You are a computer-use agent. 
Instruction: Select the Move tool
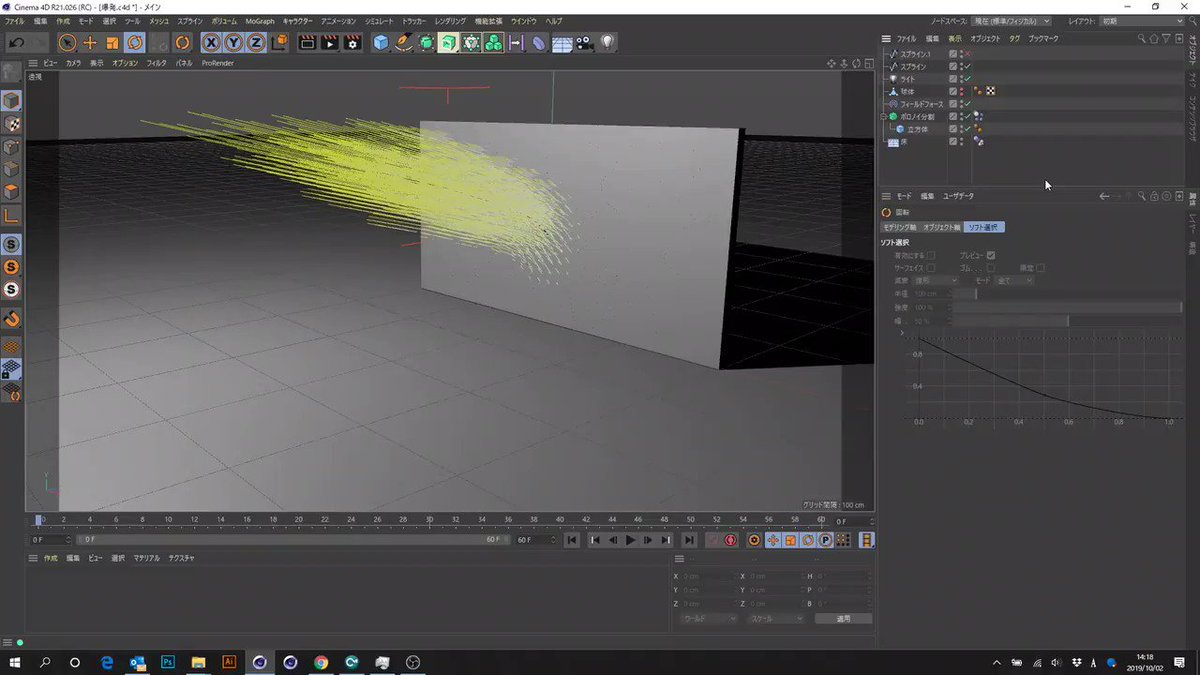click(90, 43)
